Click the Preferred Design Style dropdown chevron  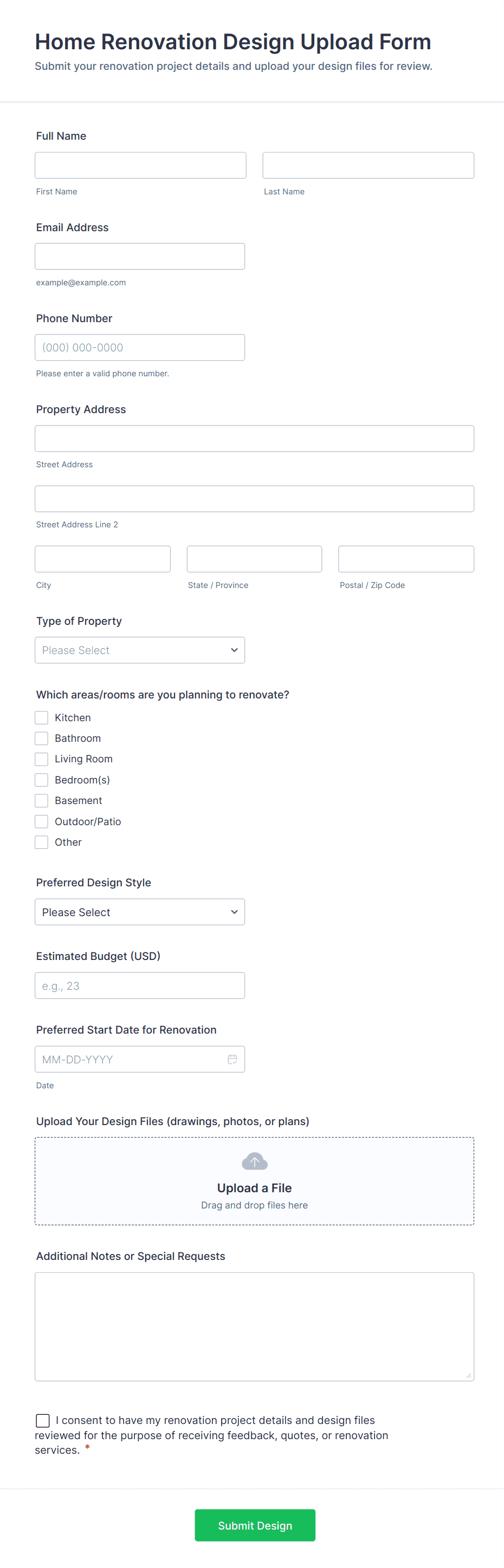pos(234,912)
